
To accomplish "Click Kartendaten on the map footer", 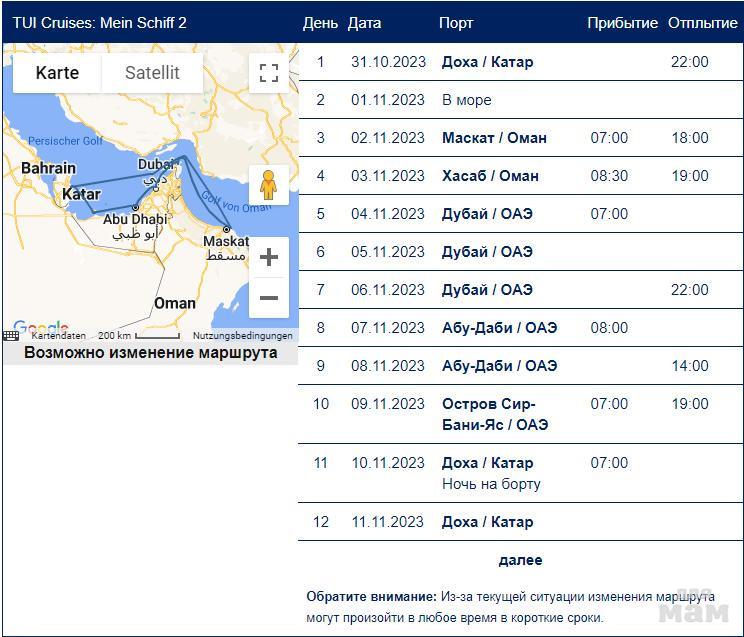I will pyautogui.click(x=58, y=336).
